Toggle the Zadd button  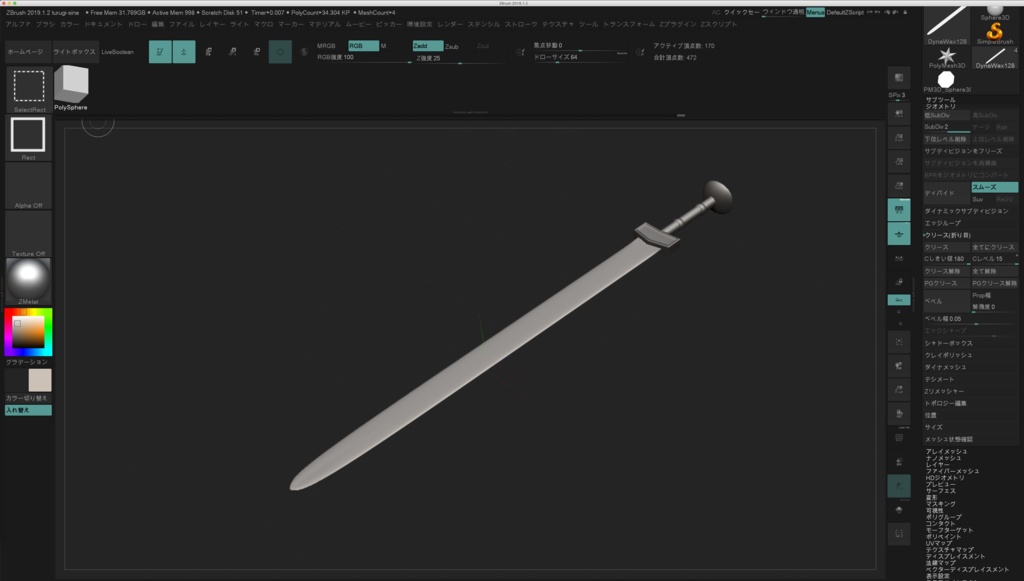(x=428, y=46)
